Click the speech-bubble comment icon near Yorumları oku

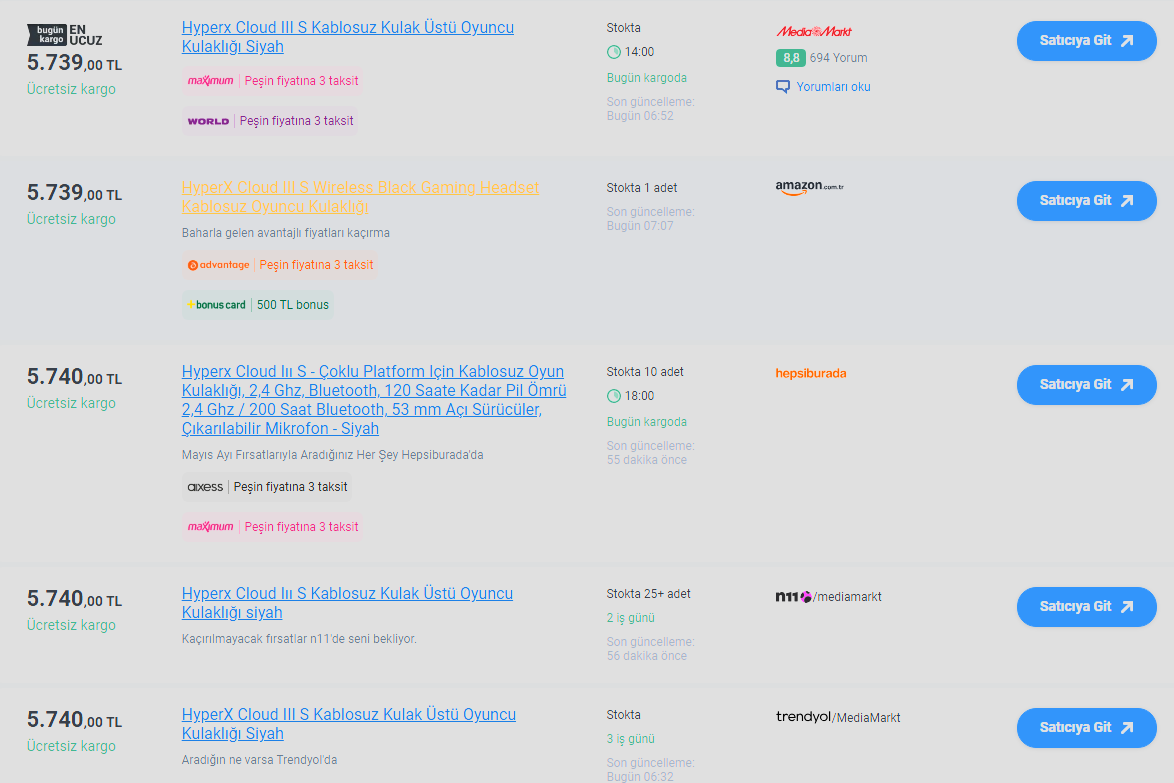[783, 87]
